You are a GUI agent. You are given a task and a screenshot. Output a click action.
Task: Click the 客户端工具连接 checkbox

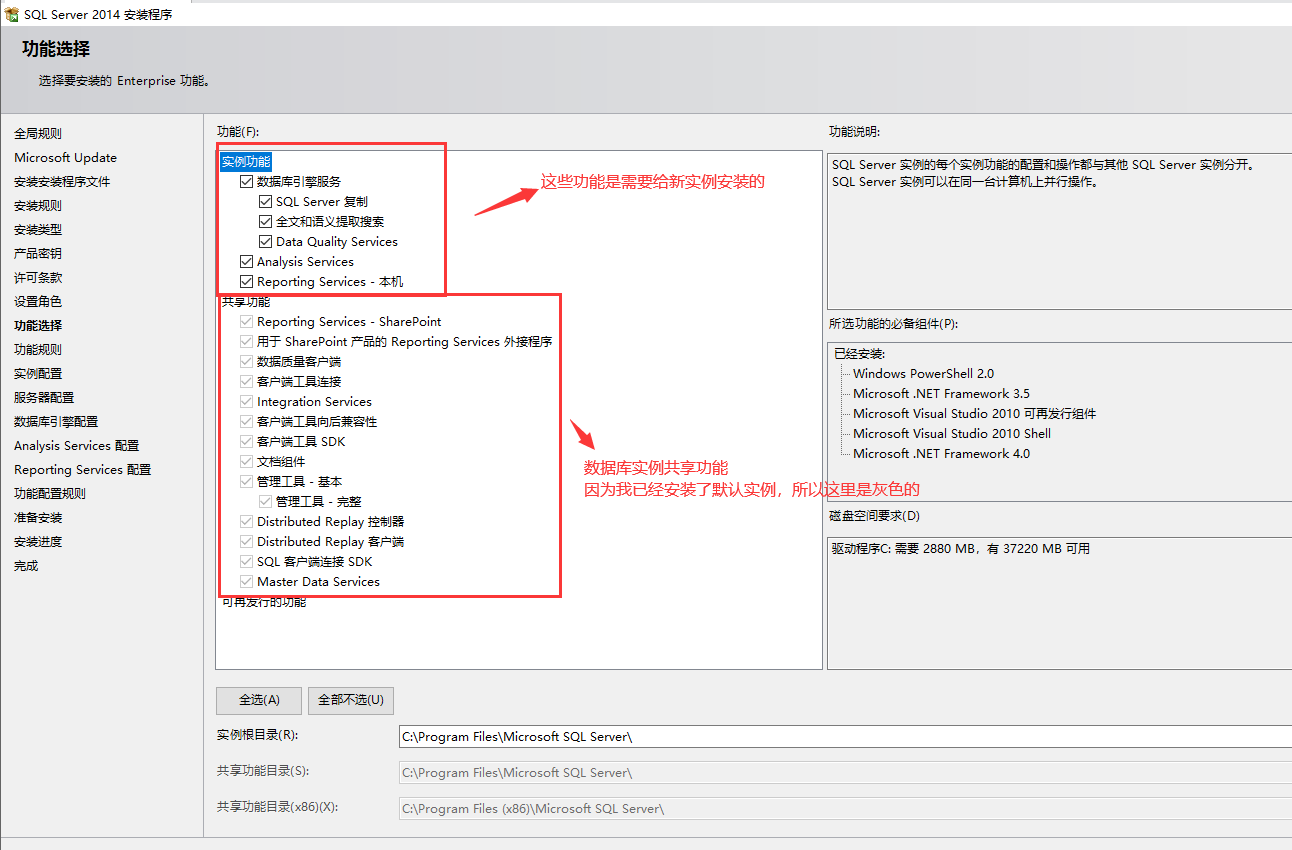click(246, 382)
